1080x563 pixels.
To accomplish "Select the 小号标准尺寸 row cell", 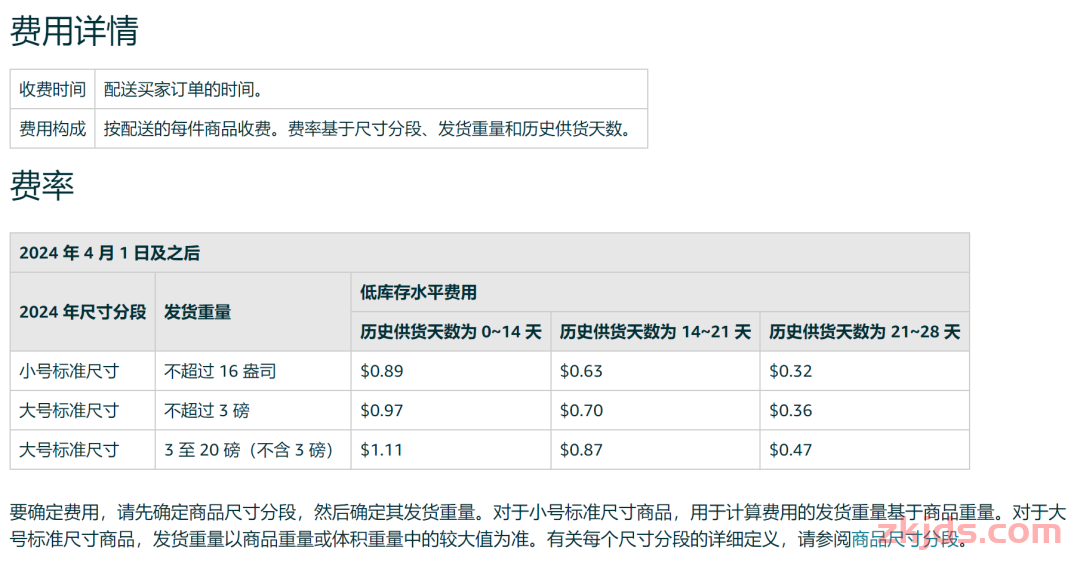I will point(69,371).
